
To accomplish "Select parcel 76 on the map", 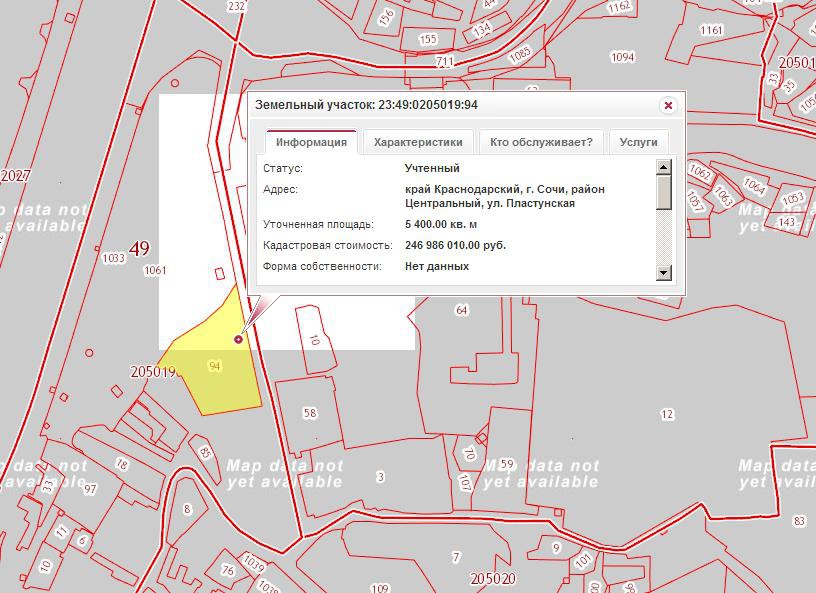I will 228,571.
